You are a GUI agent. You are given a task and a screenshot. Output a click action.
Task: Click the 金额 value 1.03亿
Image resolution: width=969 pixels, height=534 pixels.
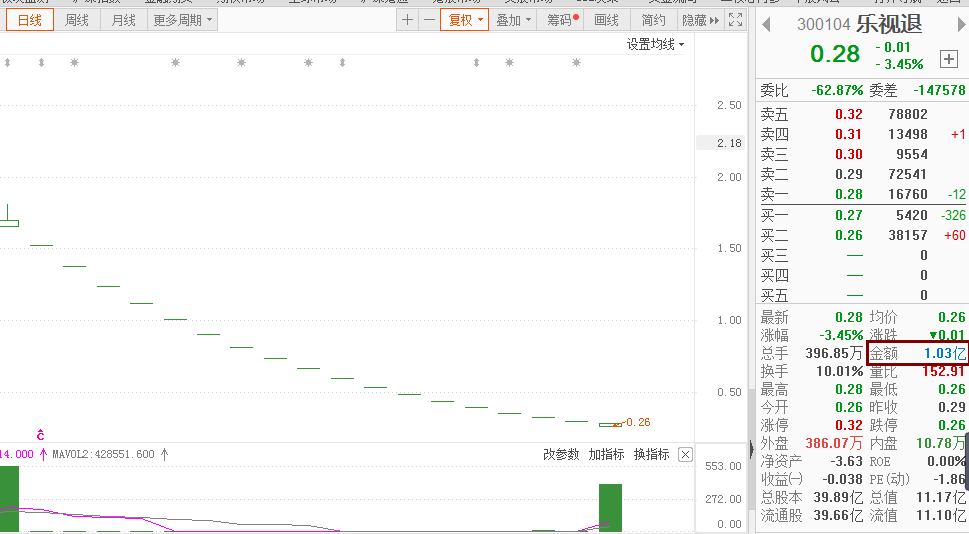(x=945, y=354)
